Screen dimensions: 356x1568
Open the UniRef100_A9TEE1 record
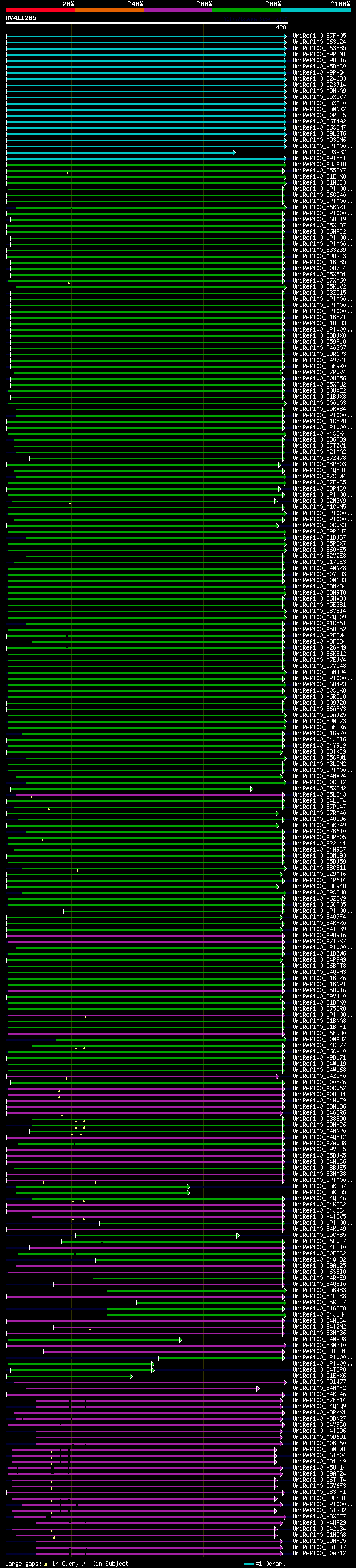click(x=319, y=159)
